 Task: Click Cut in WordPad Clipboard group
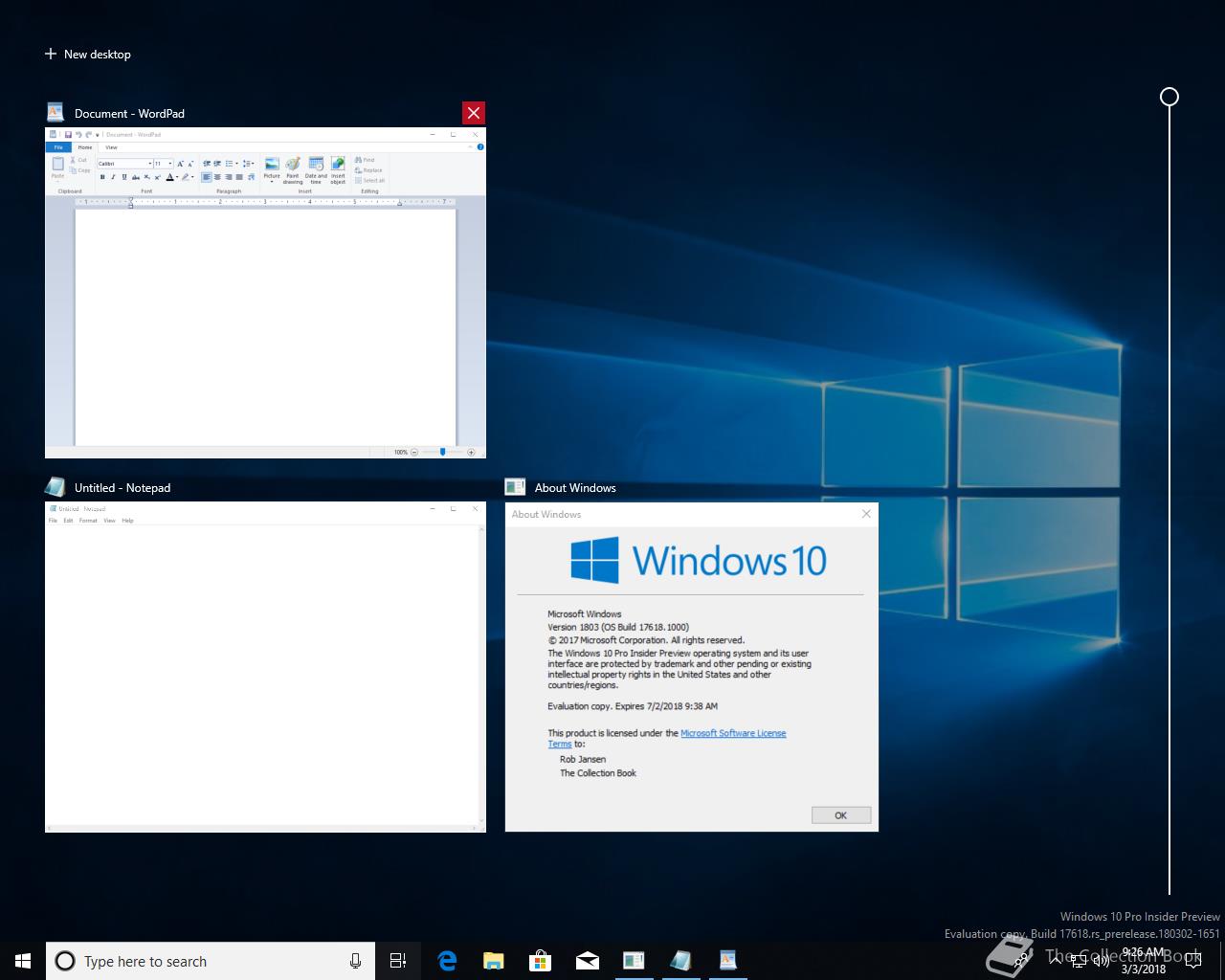pos(79,160)
